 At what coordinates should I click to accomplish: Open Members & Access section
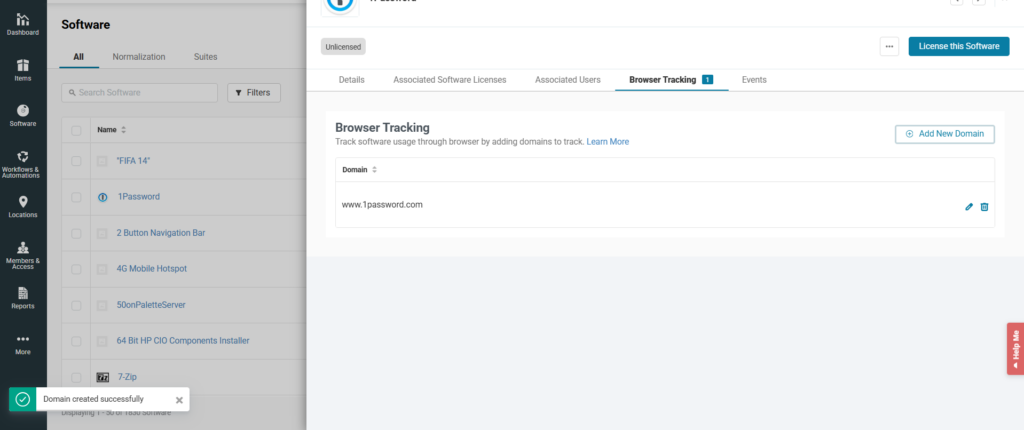(23, 254)
